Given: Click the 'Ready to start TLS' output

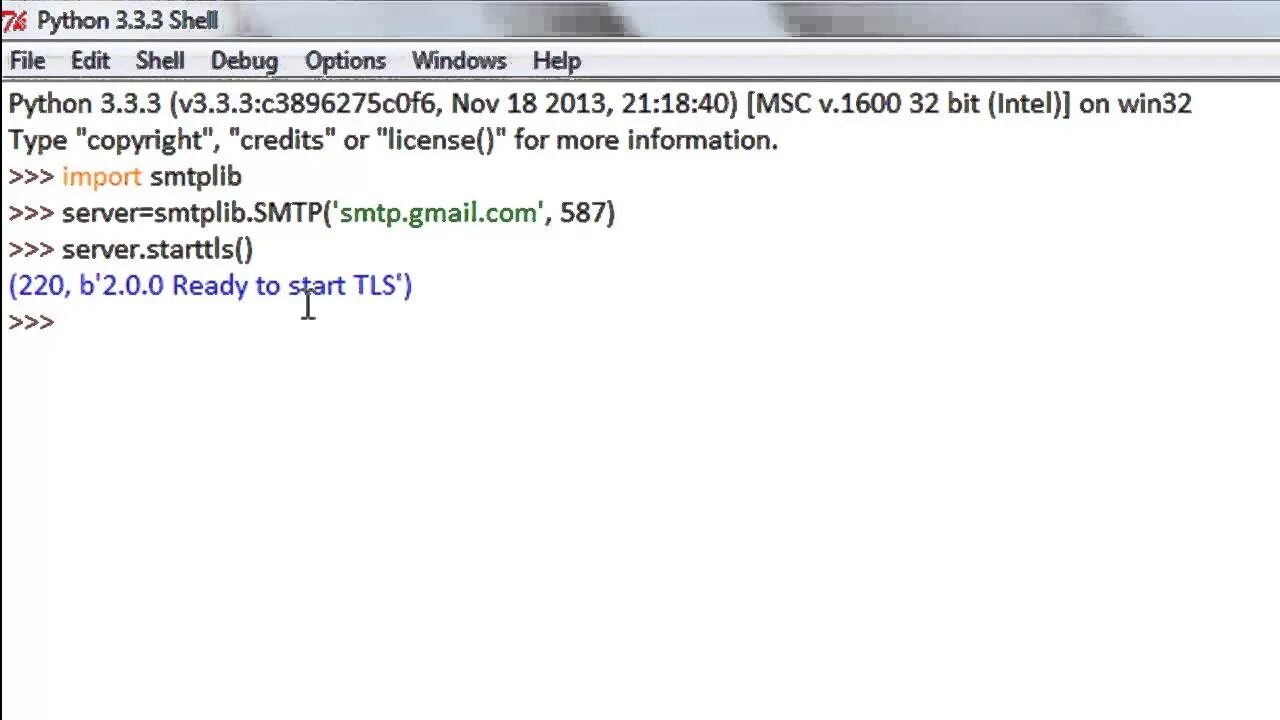Looking at the screenshot, I should [284, 286].
